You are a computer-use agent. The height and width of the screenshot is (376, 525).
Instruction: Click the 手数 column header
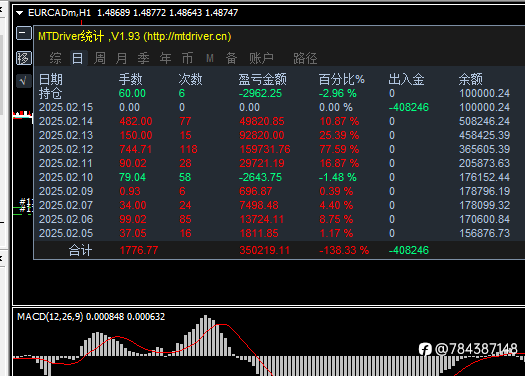pyautogui.click(x=131, y=80)
